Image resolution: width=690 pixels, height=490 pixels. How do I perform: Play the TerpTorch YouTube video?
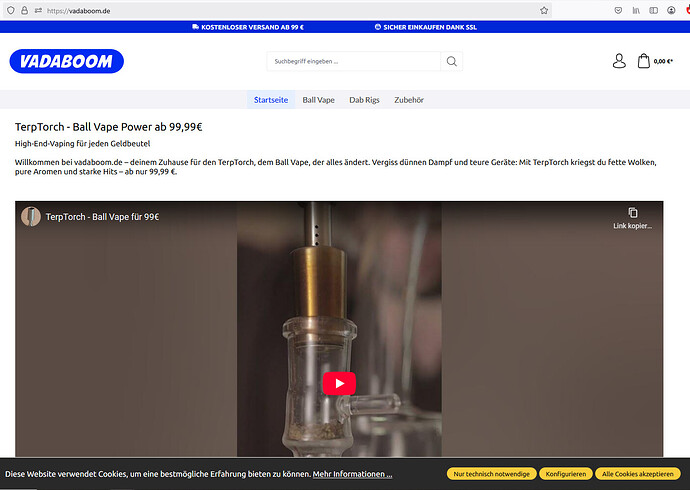pyautogui.click(x=339, y=383)
